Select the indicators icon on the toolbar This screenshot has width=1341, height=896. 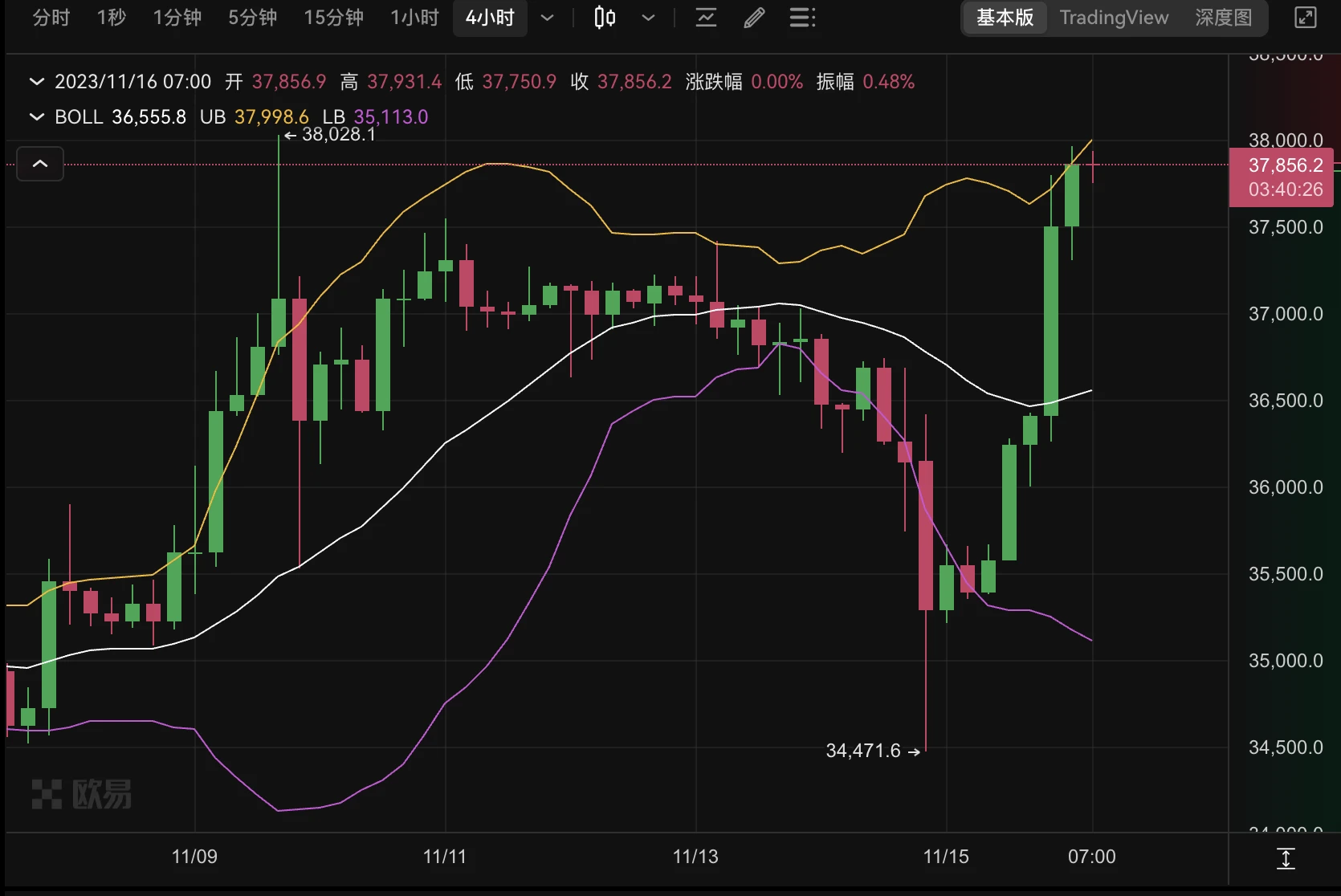[x=706, y=18]
